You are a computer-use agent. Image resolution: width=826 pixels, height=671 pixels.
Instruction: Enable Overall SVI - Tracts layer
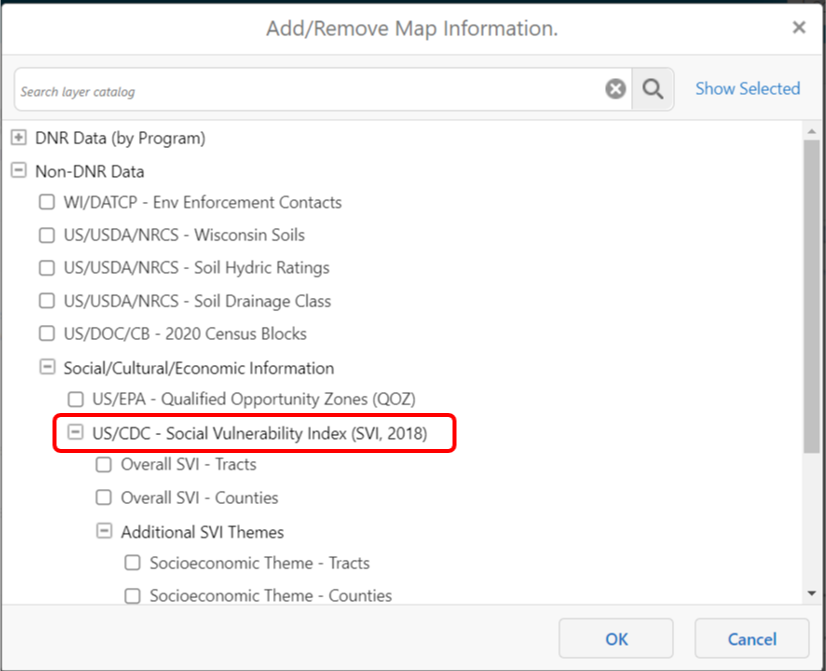coord(104,465)
